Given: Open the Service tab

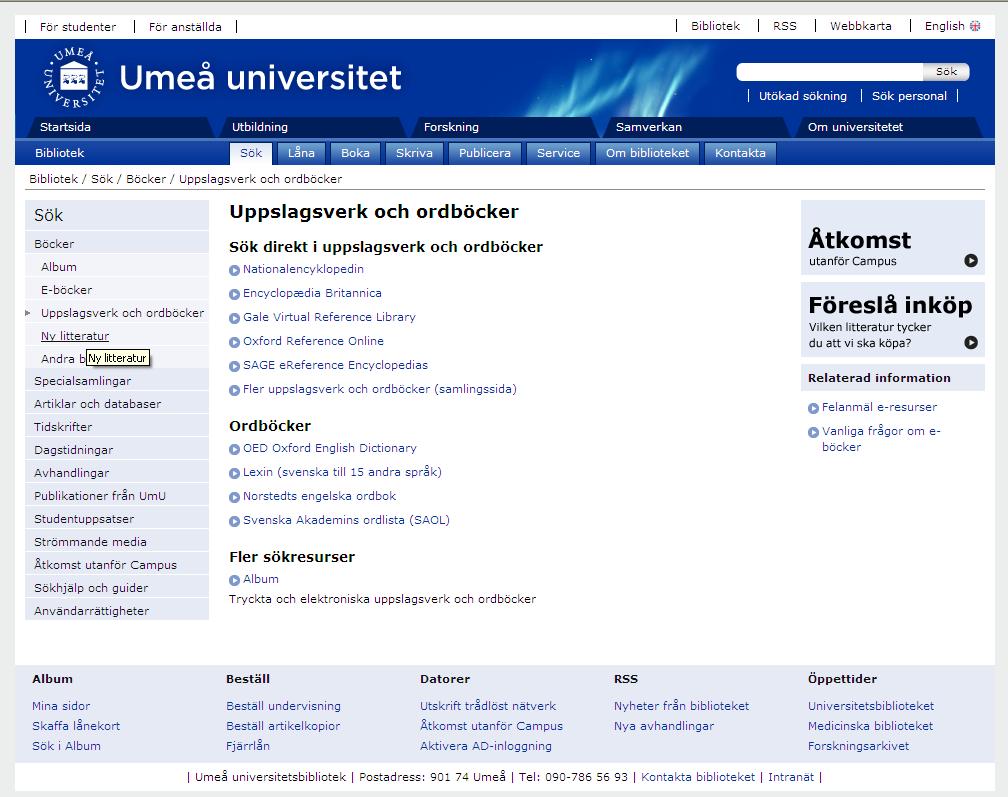Looking at the screenshot, I should (x=558, y=153).
